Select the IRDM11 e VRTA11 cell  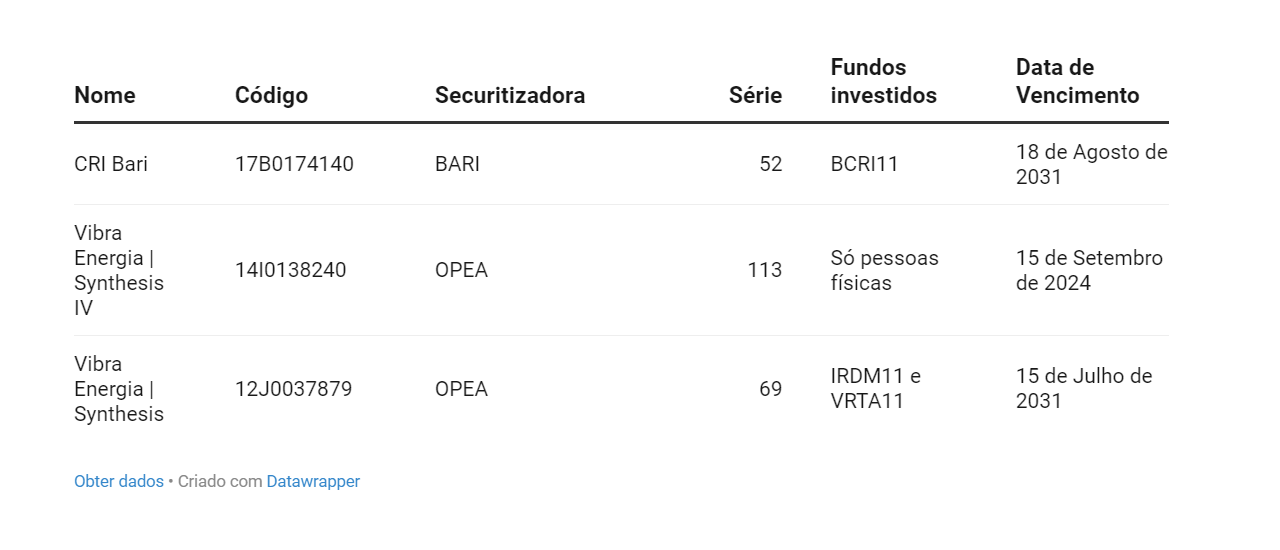tap(876, 389)
